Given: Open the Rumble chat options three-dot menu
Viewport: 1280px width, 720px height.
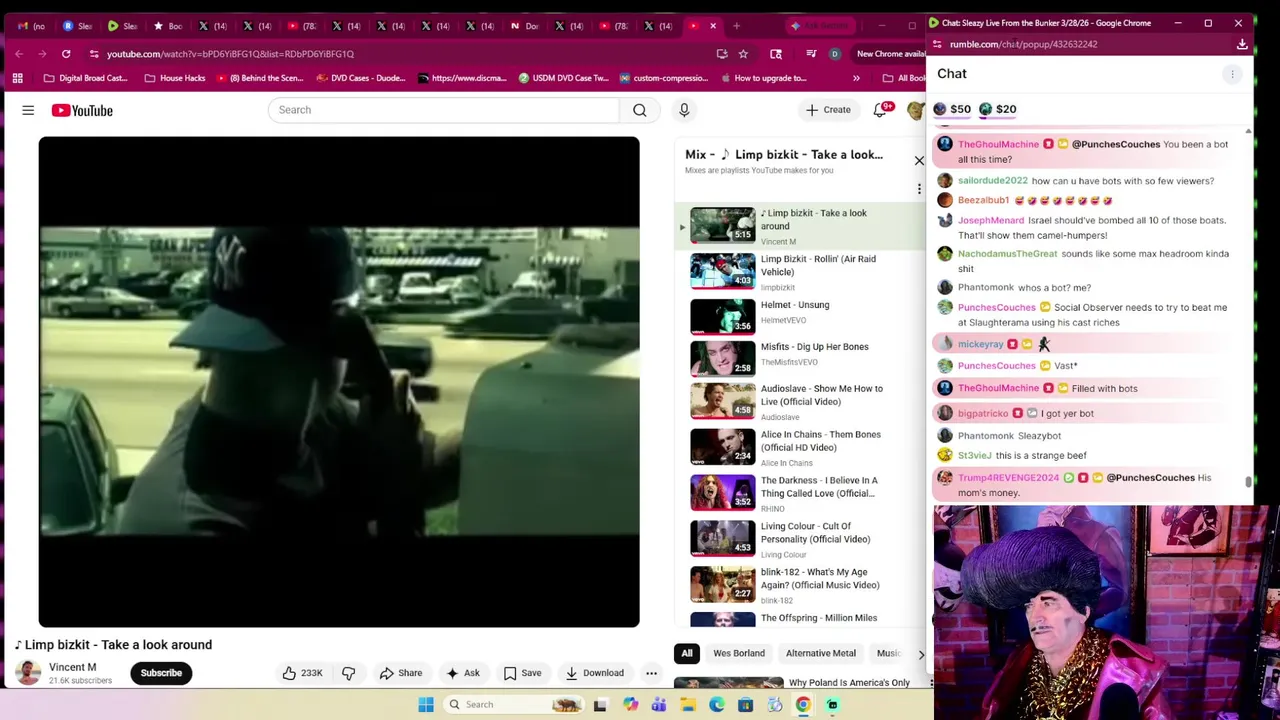Looking at the screenshot, I should [x=1233, y=74].
